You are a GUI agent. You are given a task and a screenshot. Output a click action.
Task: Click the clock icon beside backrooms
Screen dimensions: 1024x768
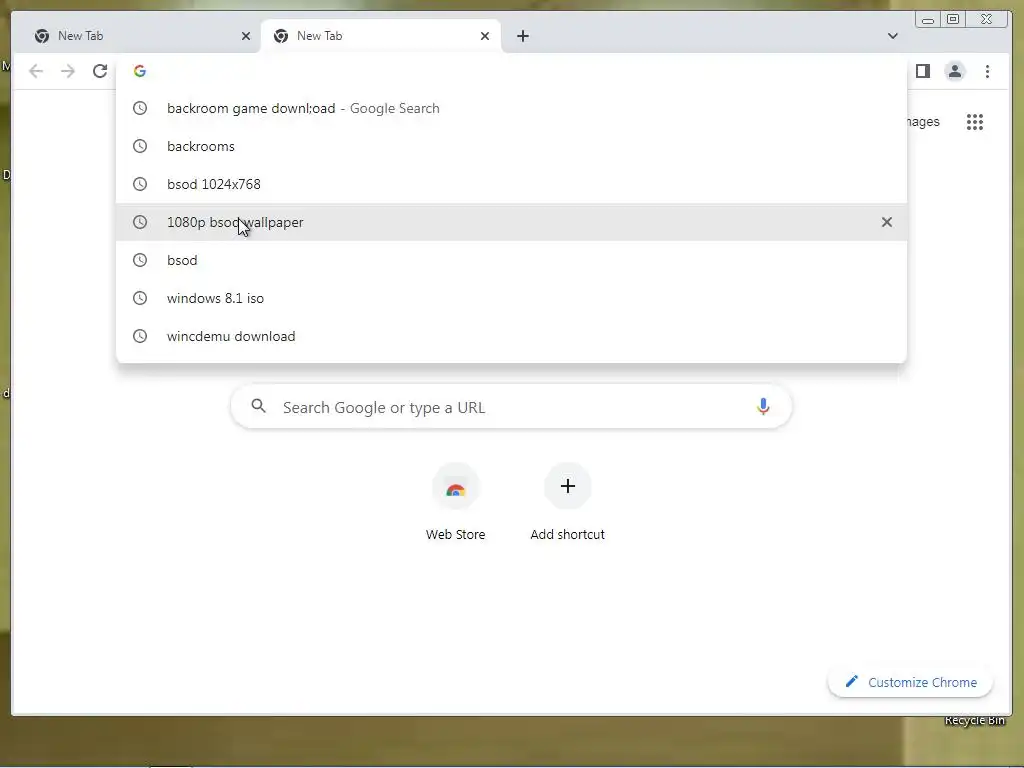(140, 146)
